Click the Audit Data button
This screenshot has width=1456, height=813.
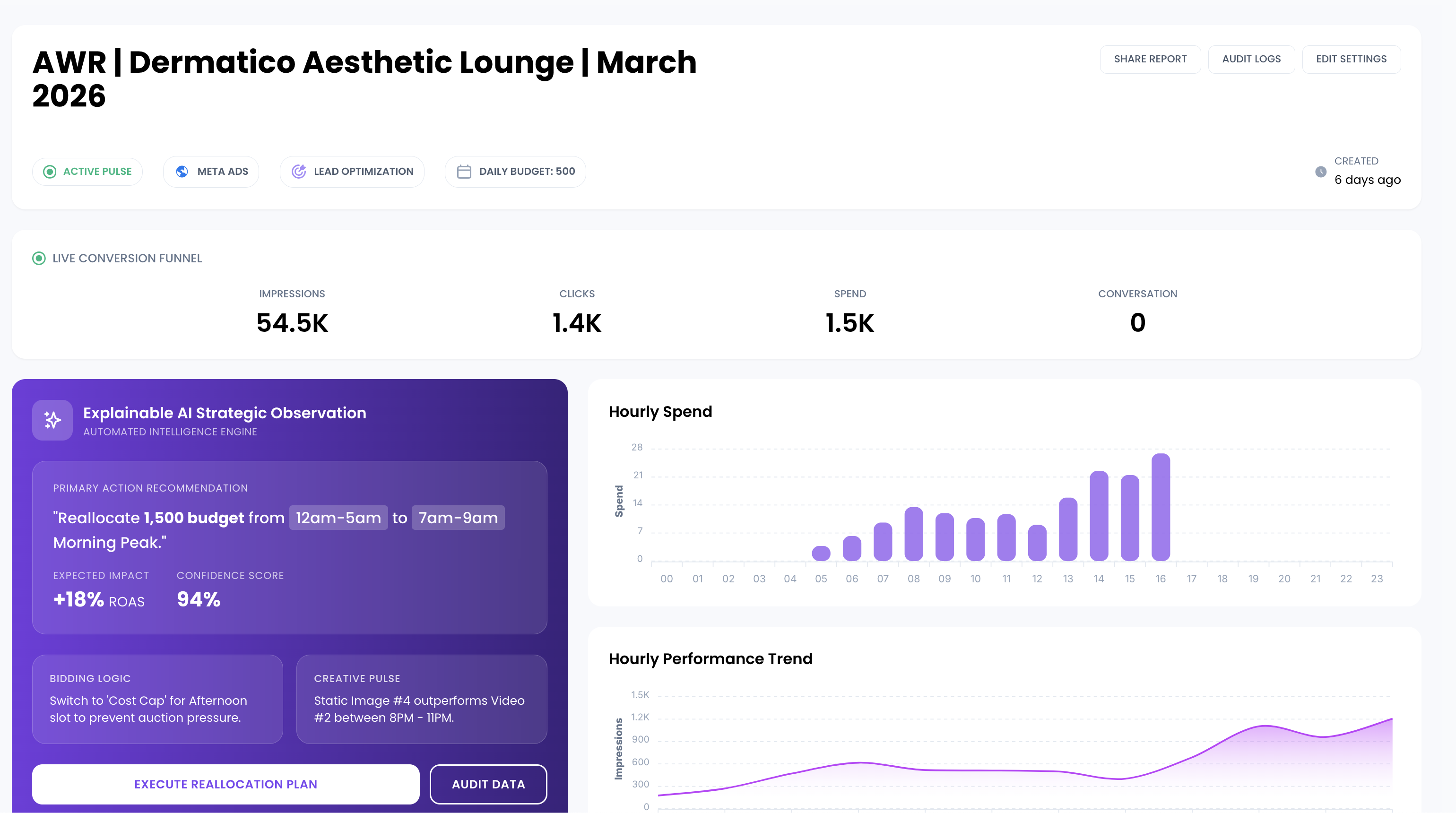click(x=488, y=784)
